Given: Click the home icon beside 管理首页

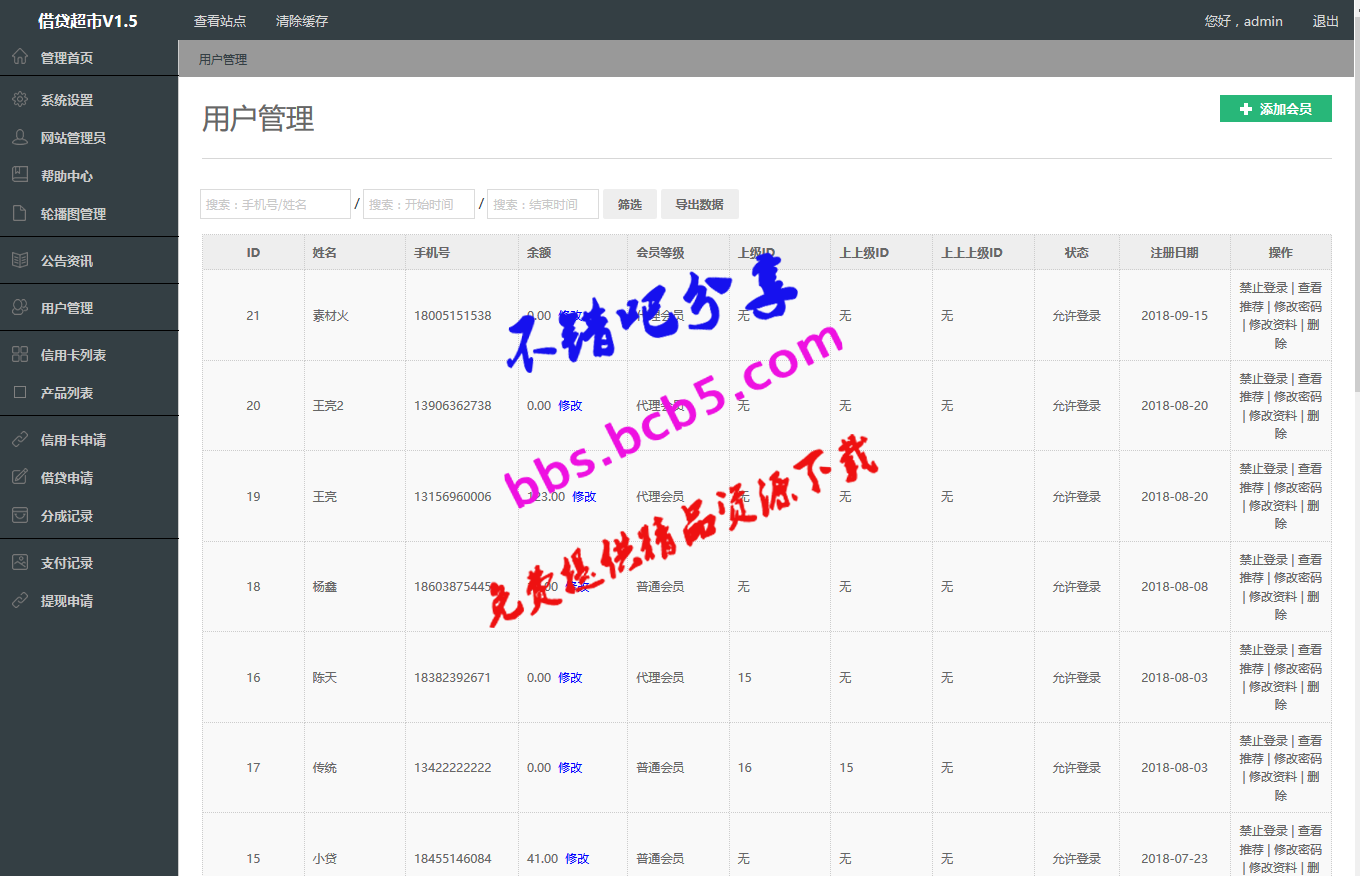Looking at the screenshot, I should [x=20, y=57].
